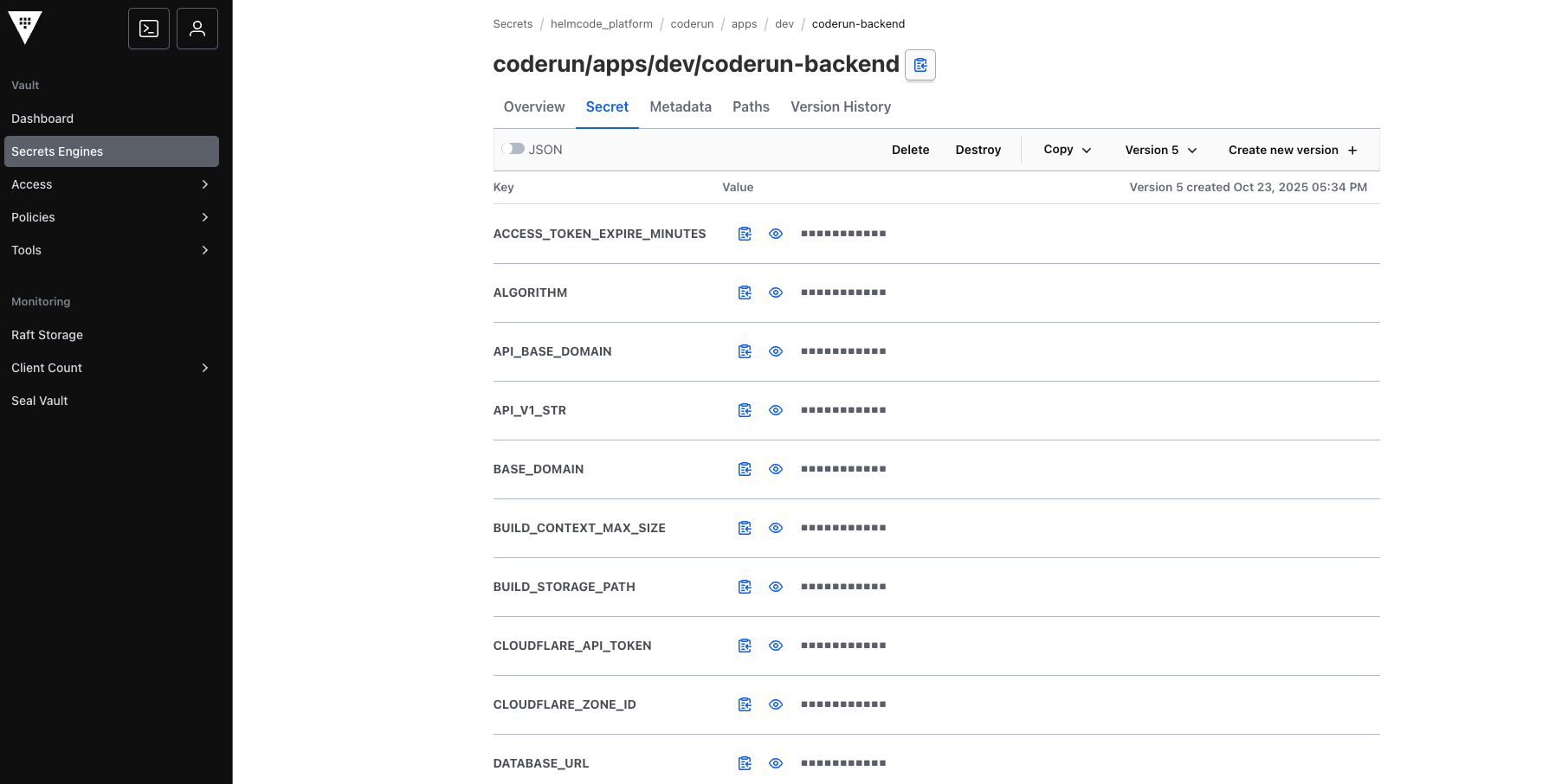Copy the ALGORITHM secret value with its copy icon

[x=745, y=292]
